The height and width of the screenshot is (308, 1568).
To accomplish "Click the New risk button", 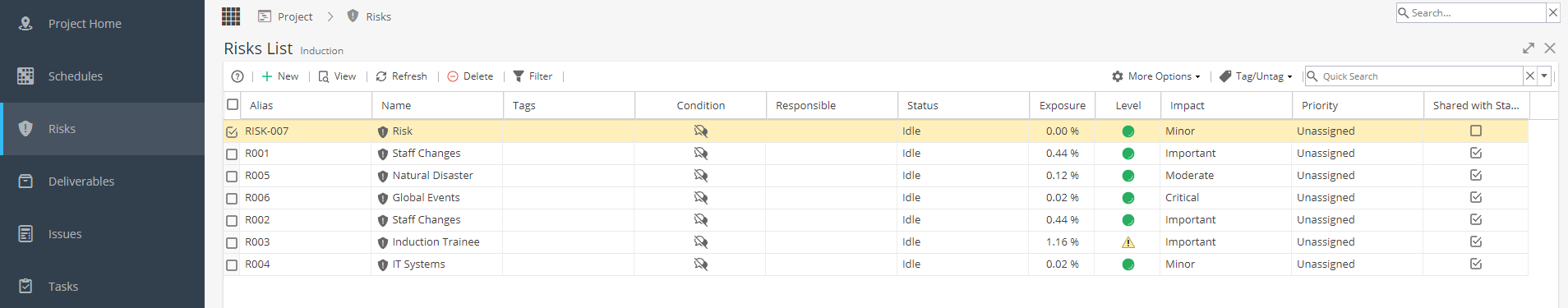I will (x=280, y=76).
